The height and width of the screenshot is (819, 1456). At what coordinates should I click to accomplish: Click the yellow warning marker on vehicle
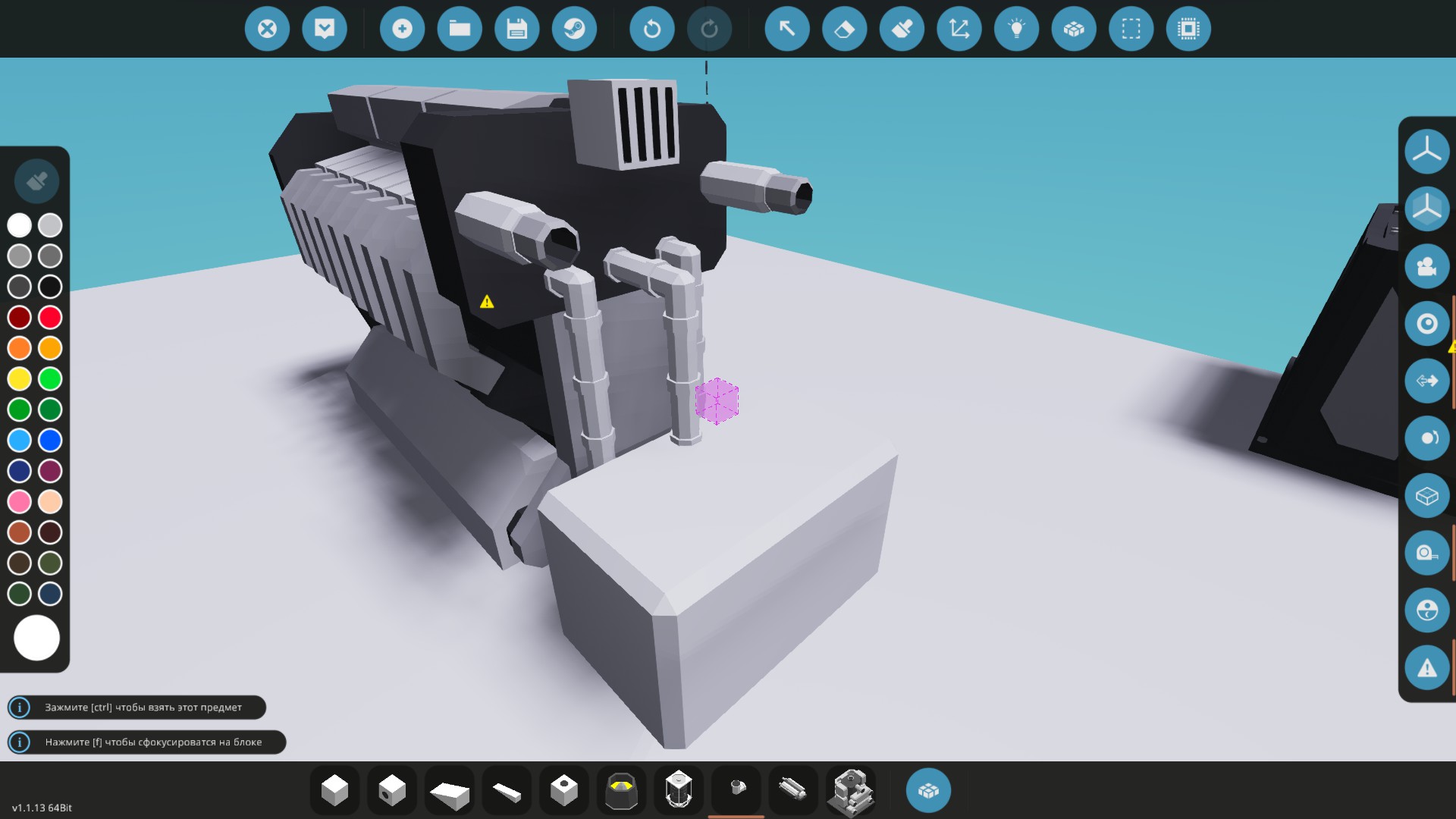click(487, 302)
